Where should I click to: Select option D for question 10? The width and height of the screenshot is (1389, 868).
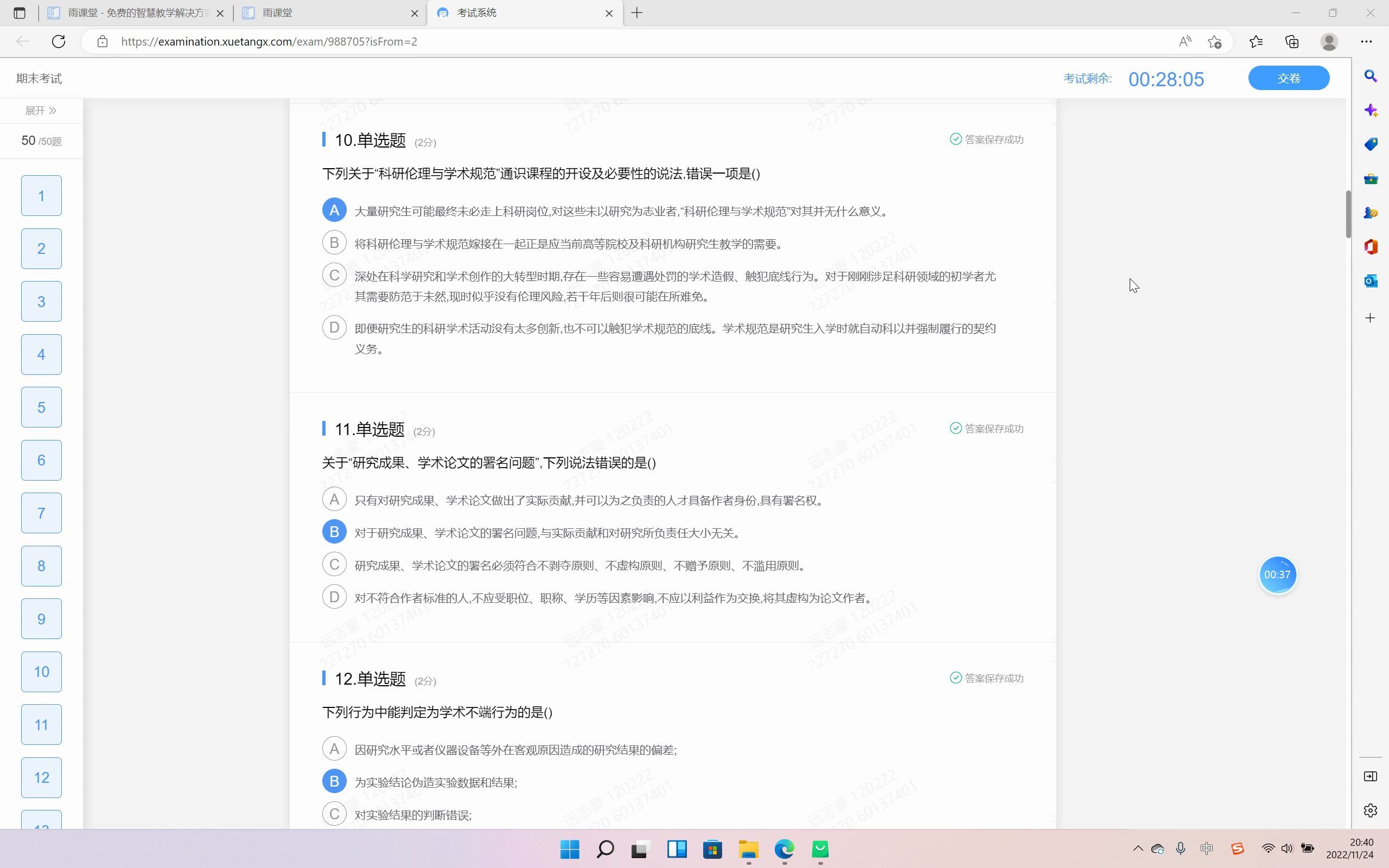pyautogui.click(x=334, y=328)
